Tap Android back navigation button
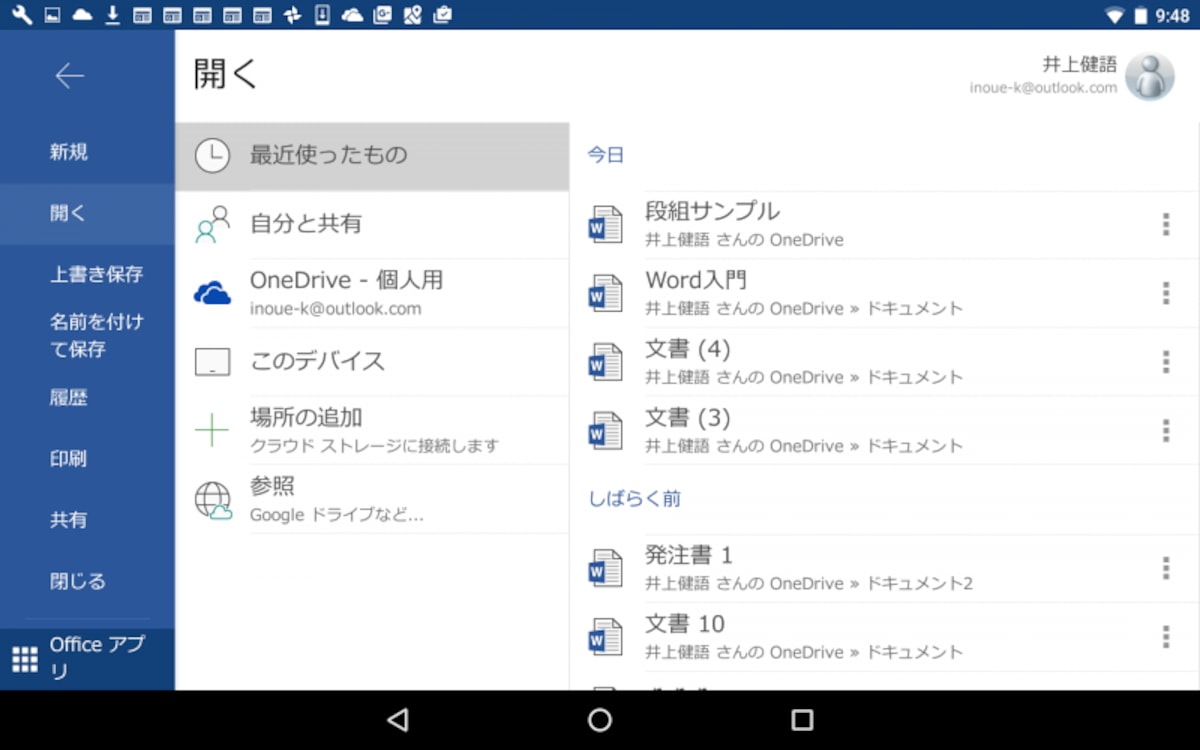1200x750 pixels. click(x=398, y=720)
